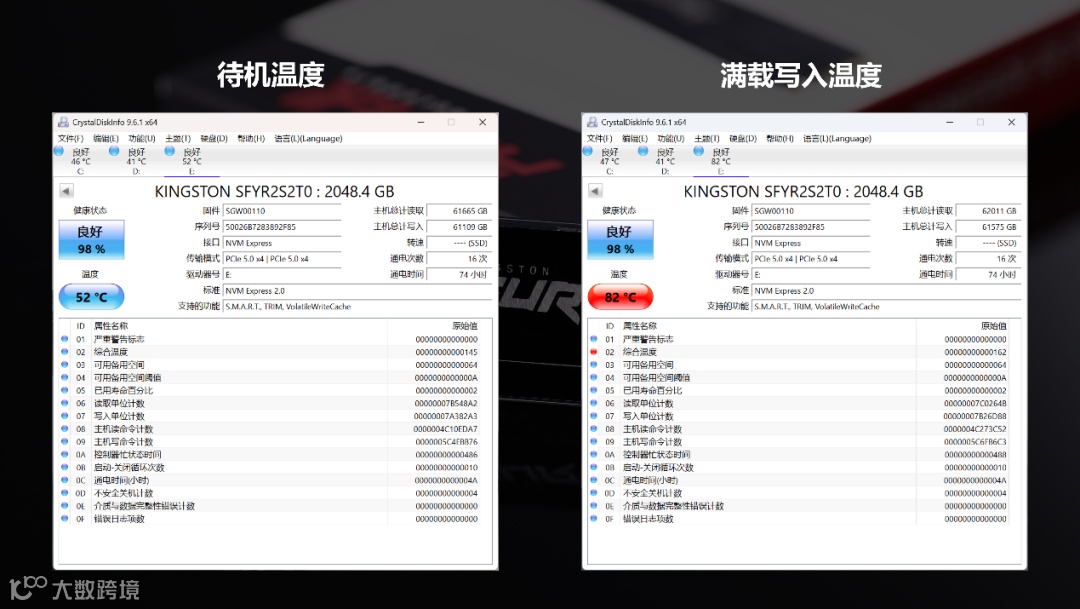The width and height of the screenshot is (1080, 609).
Task: Click raw value 0000004C10EDA7 of 主机读命令计数
Action: click(x=446, y=429)
